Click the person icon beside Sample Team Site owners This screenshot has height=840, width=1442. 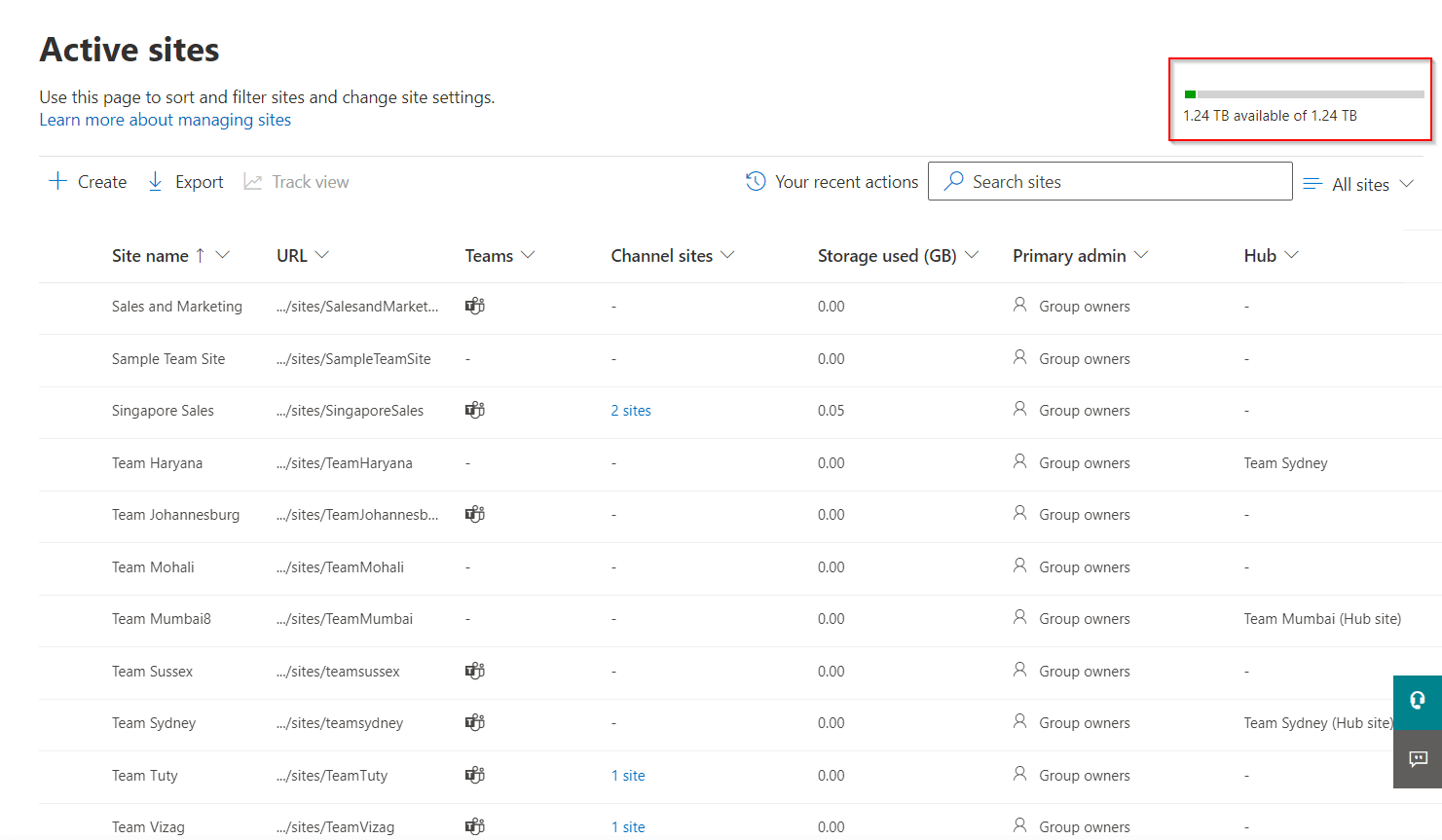(x=1019, y=357)
